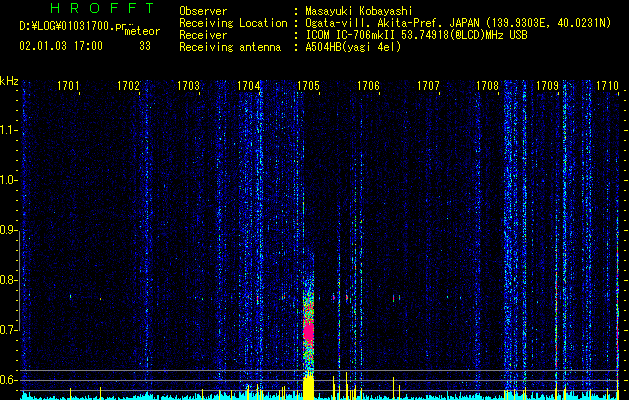Click the 1708 time marker
Screen dimensions: 629x400
487,85
